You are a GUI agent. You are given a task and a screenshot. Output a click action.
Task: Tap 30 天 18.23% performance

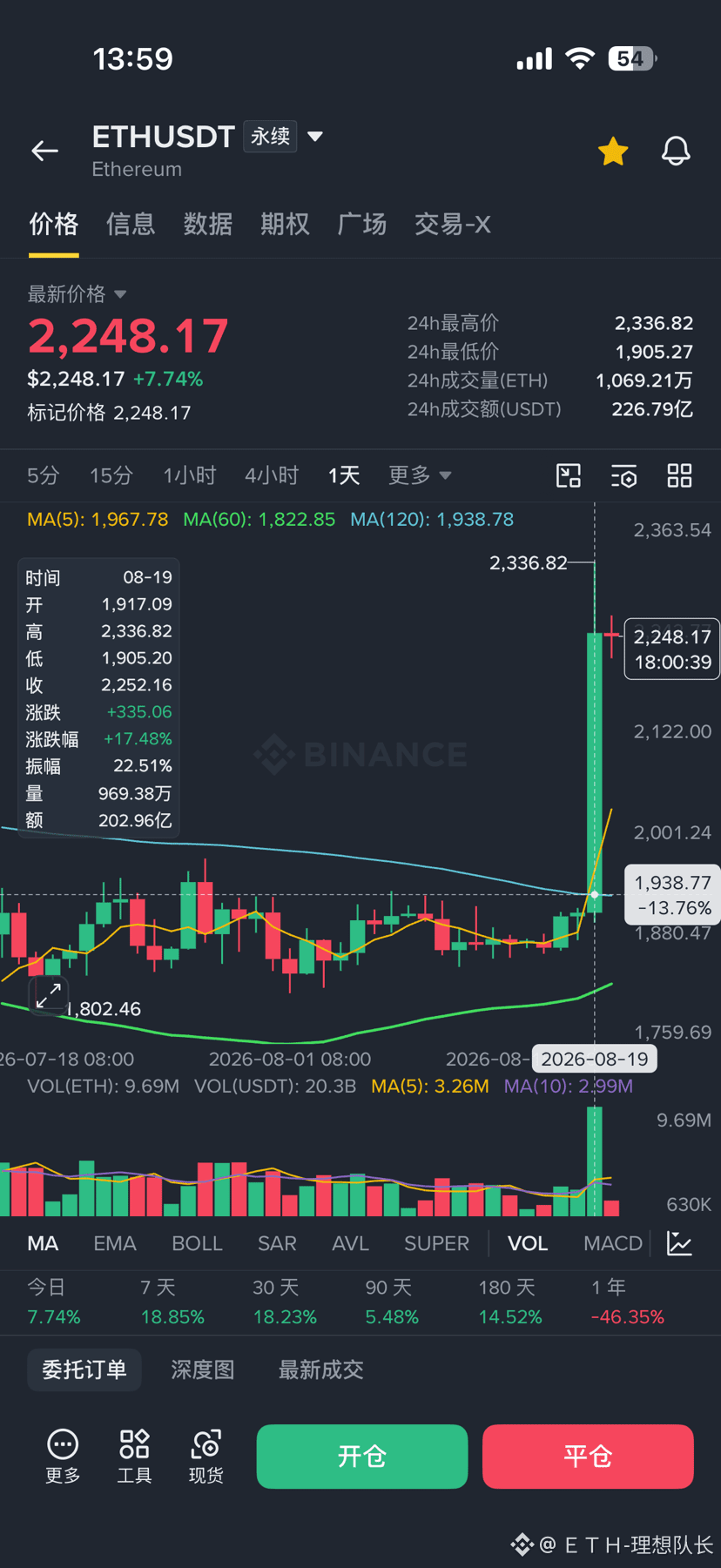click(x=285, y=1302)
